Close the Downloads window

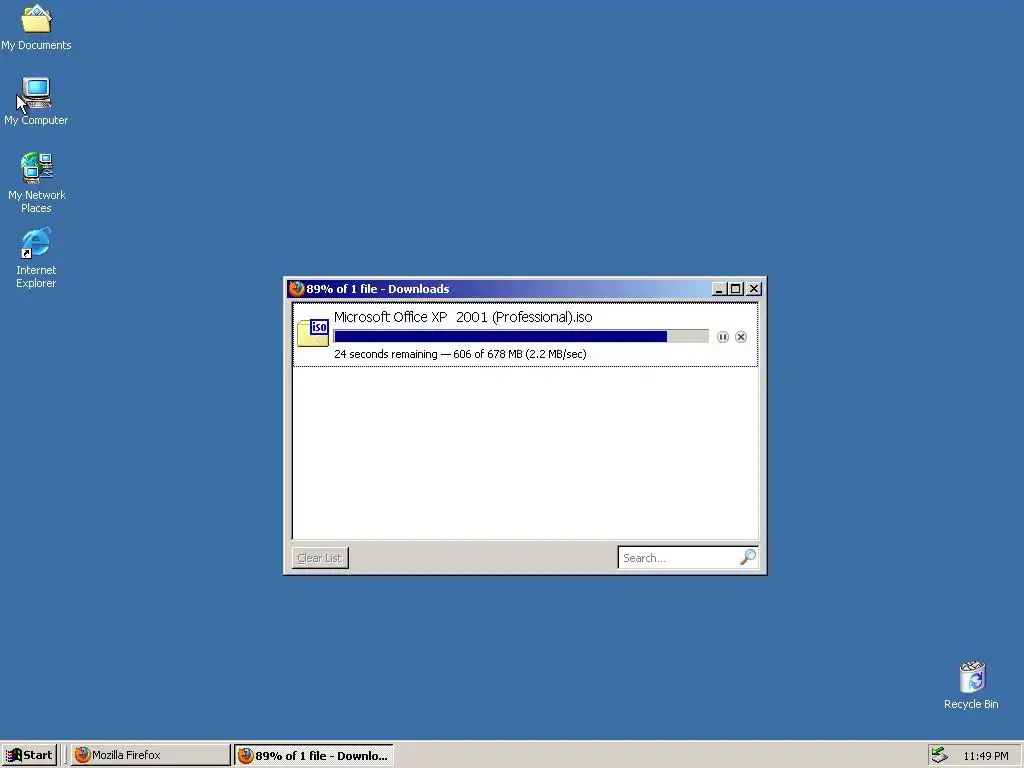click(754, 289)
